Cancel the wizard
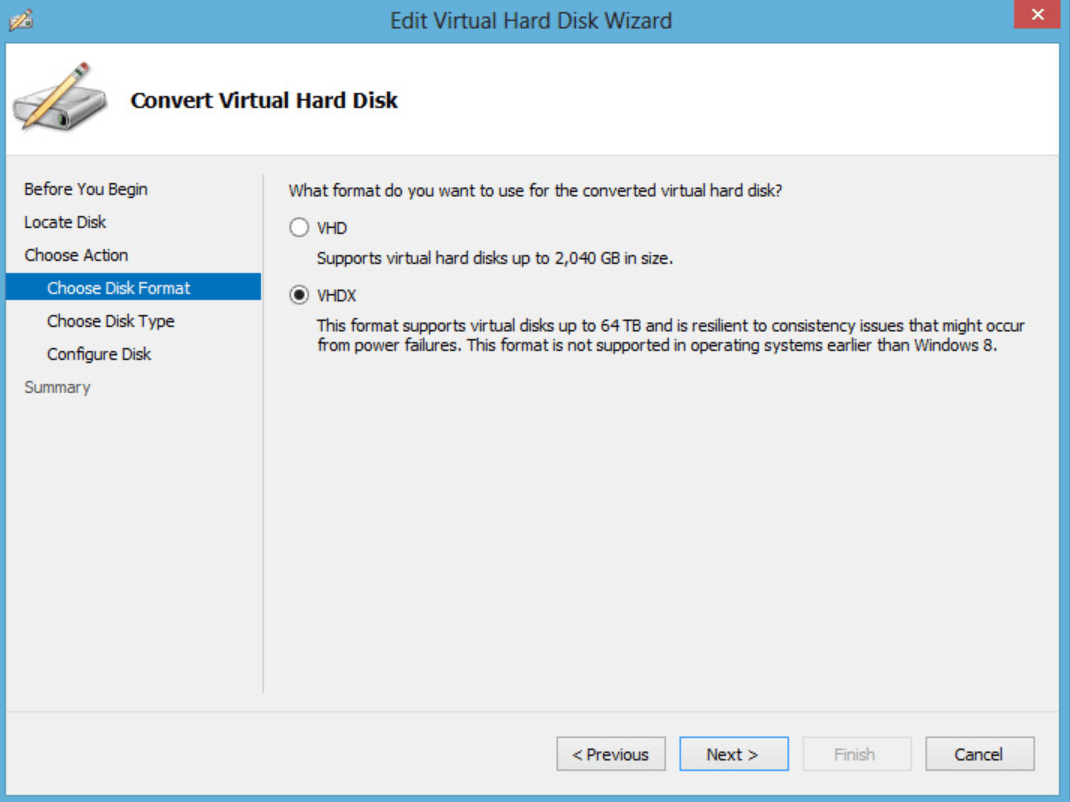This screenshot has height=802, width=1070. [979, 754]
